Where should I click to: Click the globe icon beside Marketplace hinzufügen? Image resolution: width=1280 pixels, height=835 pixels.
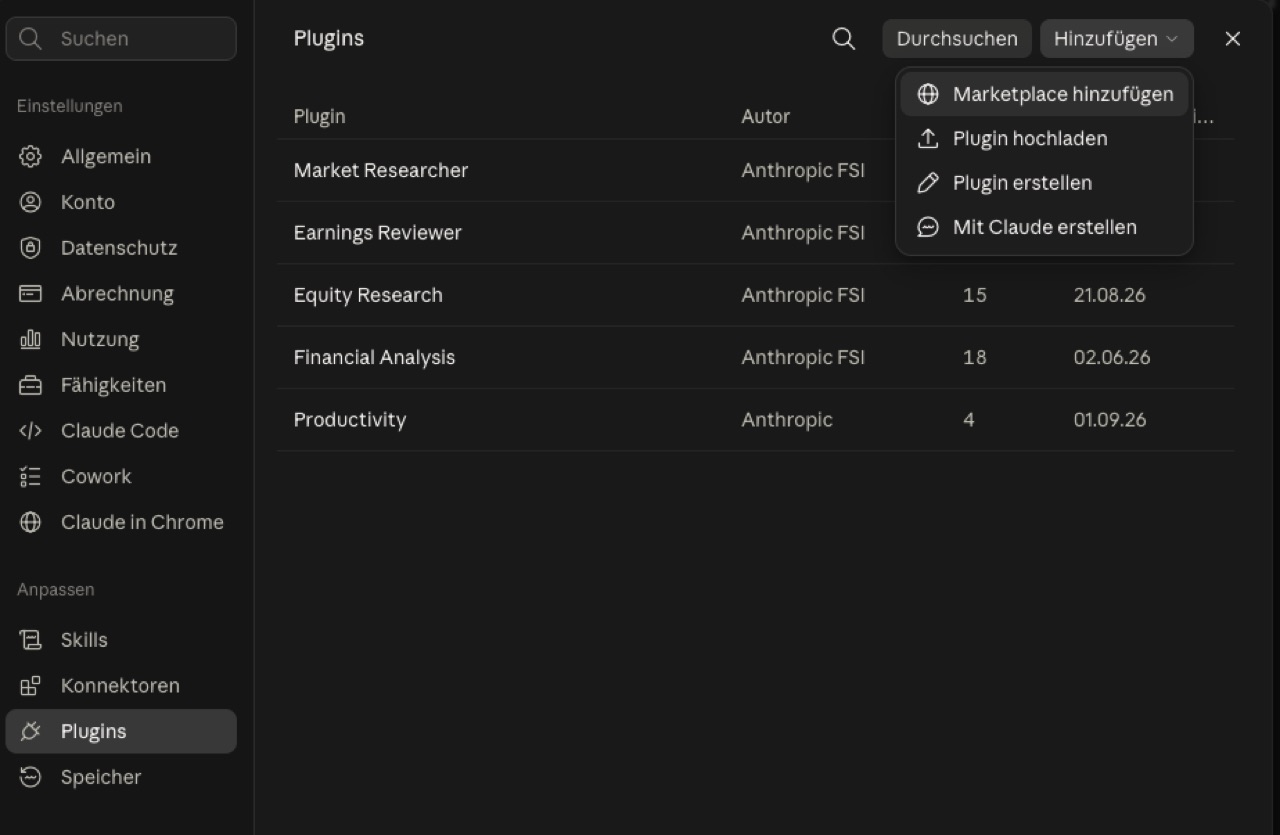coord(928,94)
